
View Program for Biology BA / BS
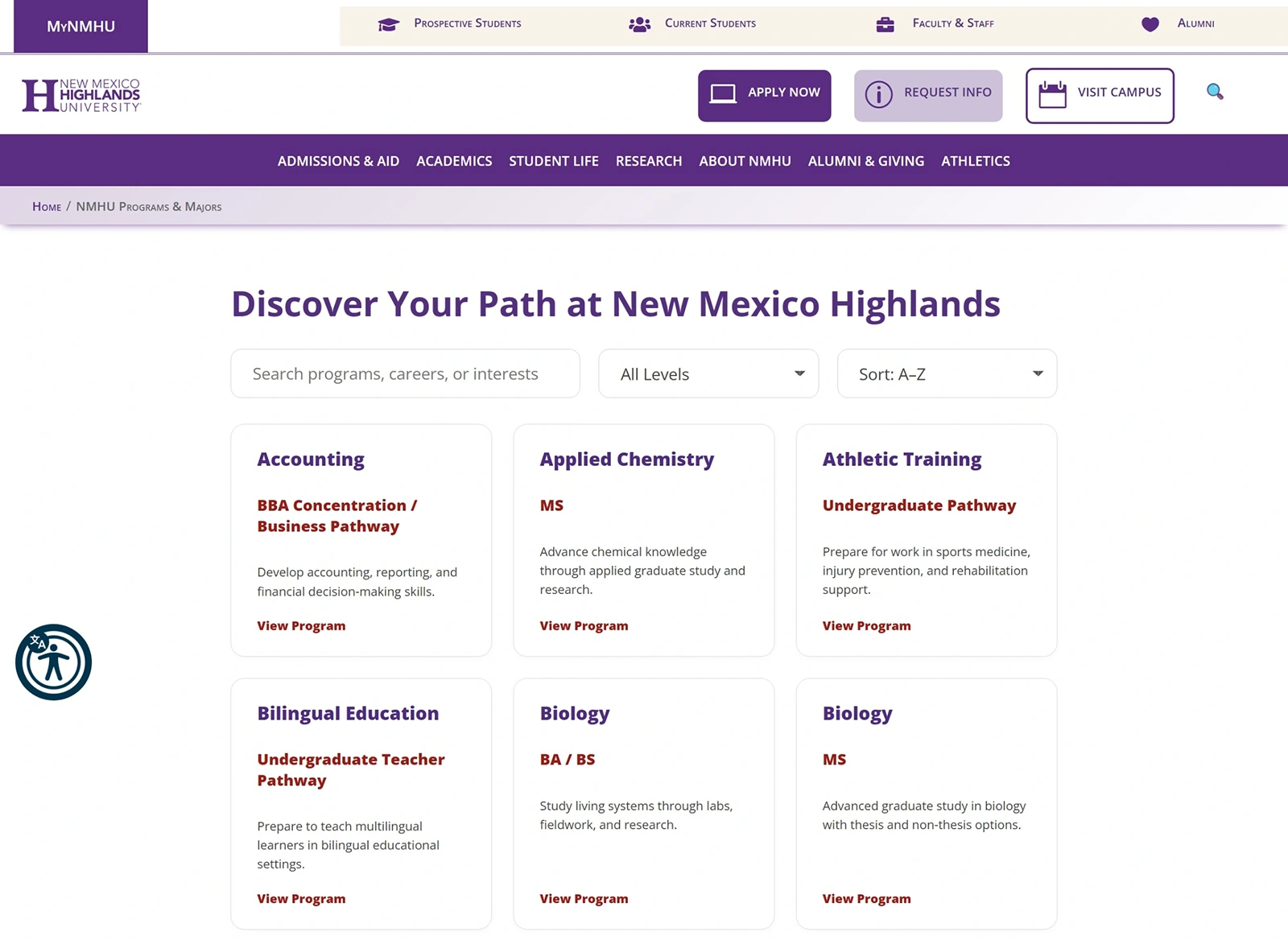[584, 899]
